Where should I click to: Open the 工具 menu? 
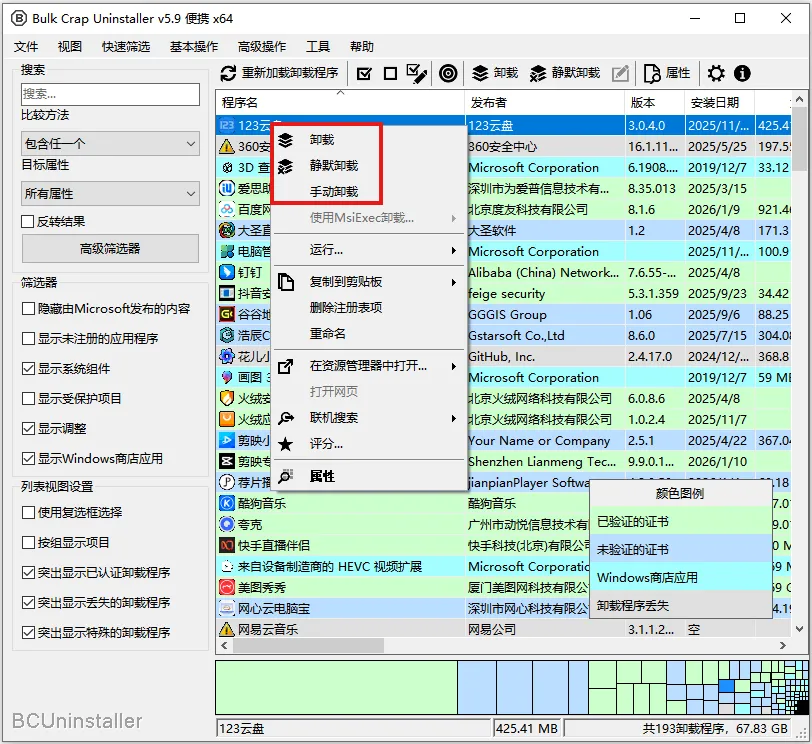(x=318, y=47)
